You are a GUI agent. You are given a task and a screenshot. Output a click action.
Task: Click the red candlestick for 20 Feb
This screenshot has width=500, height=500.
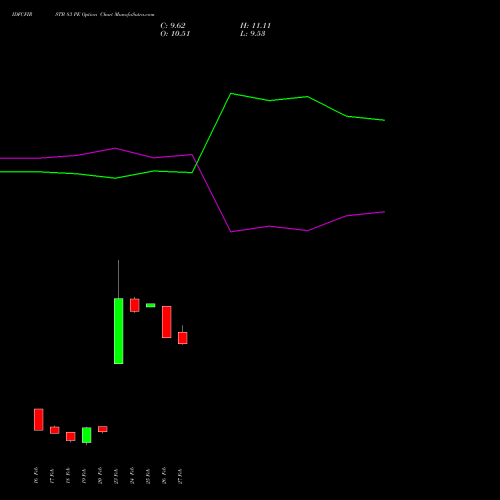pos(103,429)
